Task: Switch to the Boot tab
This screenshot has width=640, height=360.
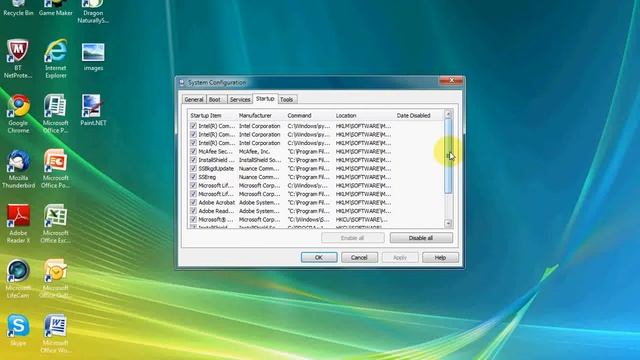Action: 215,100
